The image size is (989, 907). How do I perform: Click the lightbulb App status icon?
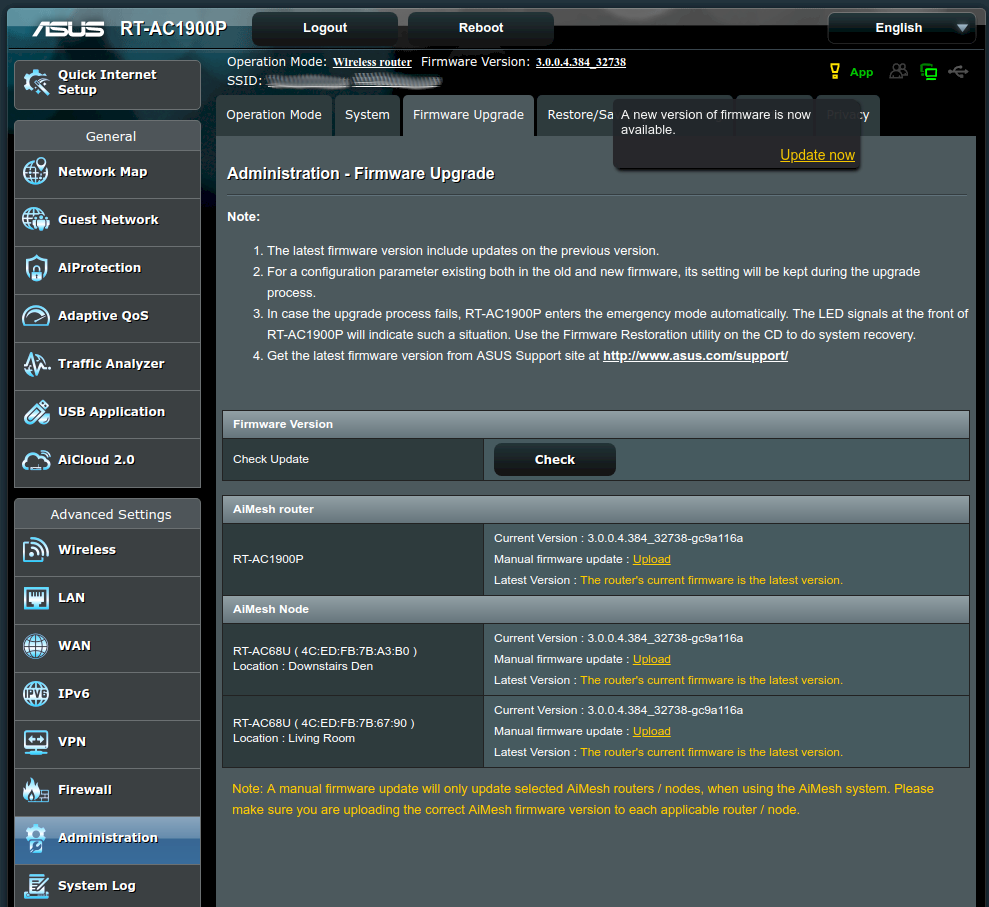point(834,71)
